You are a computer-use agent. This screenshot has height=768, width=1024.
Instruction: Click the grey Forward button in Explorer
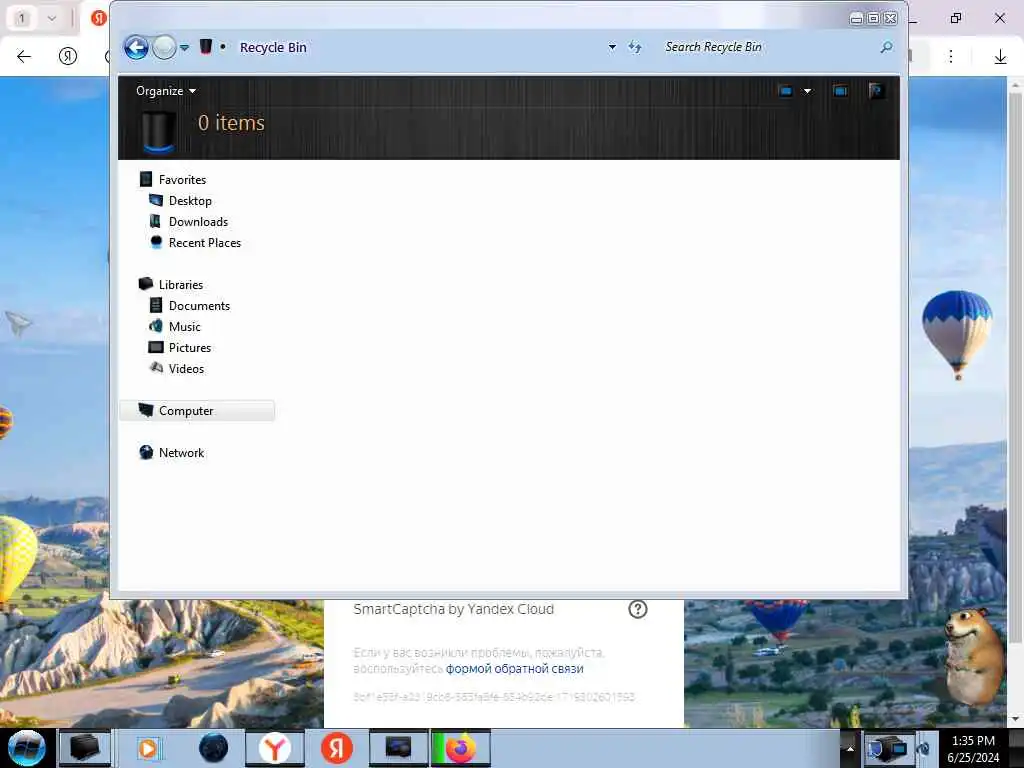(165, 47)
